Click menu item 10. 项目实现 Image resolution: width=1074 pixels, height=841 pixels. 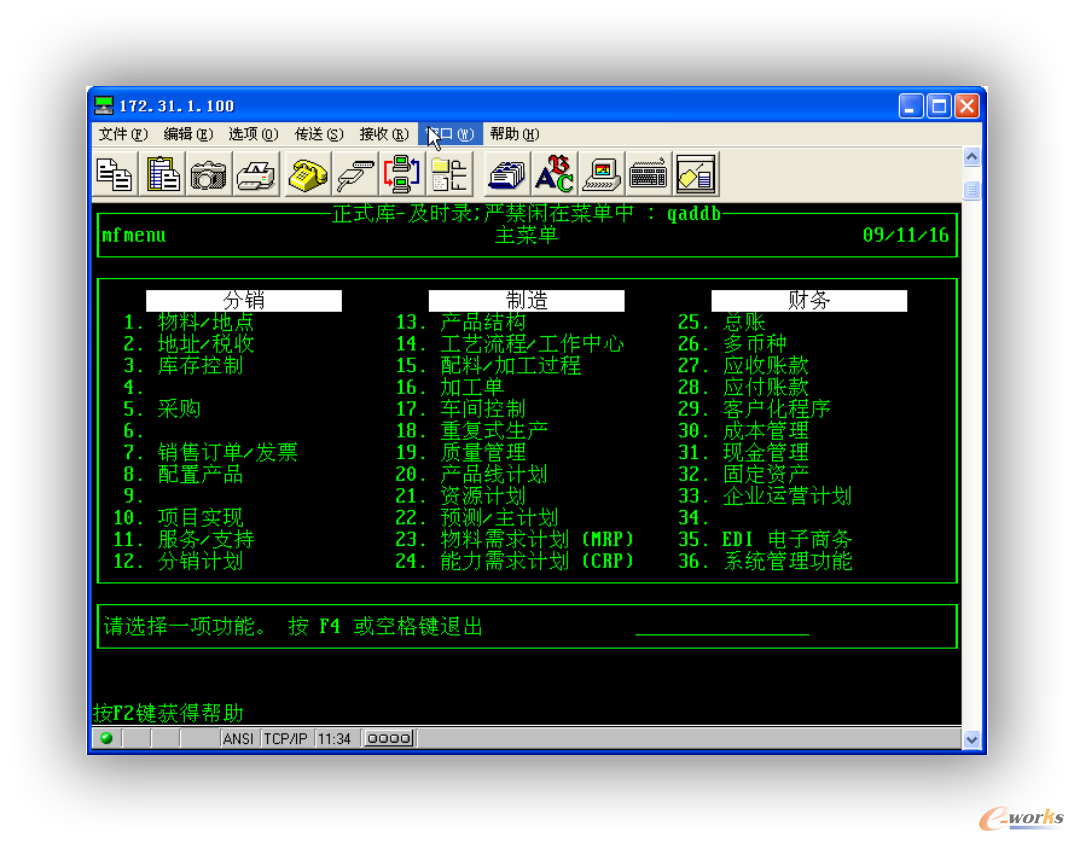point(178,518)
